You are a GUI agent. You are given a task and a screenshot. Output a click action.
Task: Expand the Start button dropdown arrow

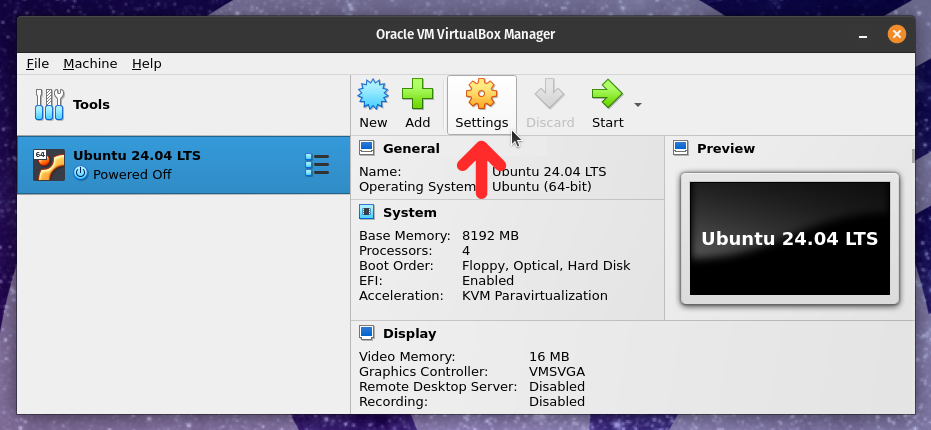[638, 105]
